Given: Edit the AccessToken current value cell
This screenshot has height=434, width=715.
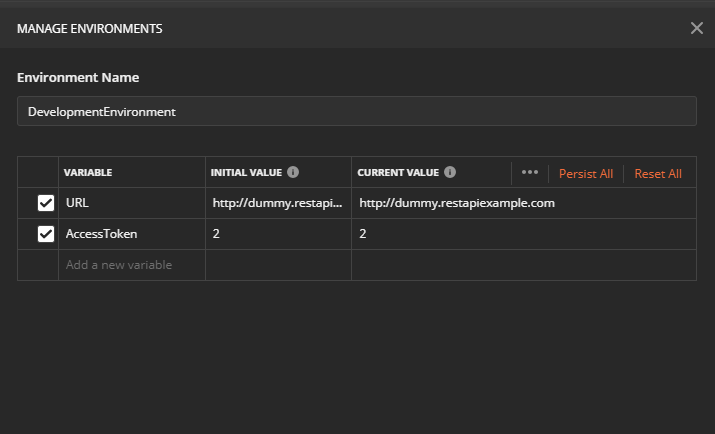Looking at the screenshot, I should [x=522, y=234].
